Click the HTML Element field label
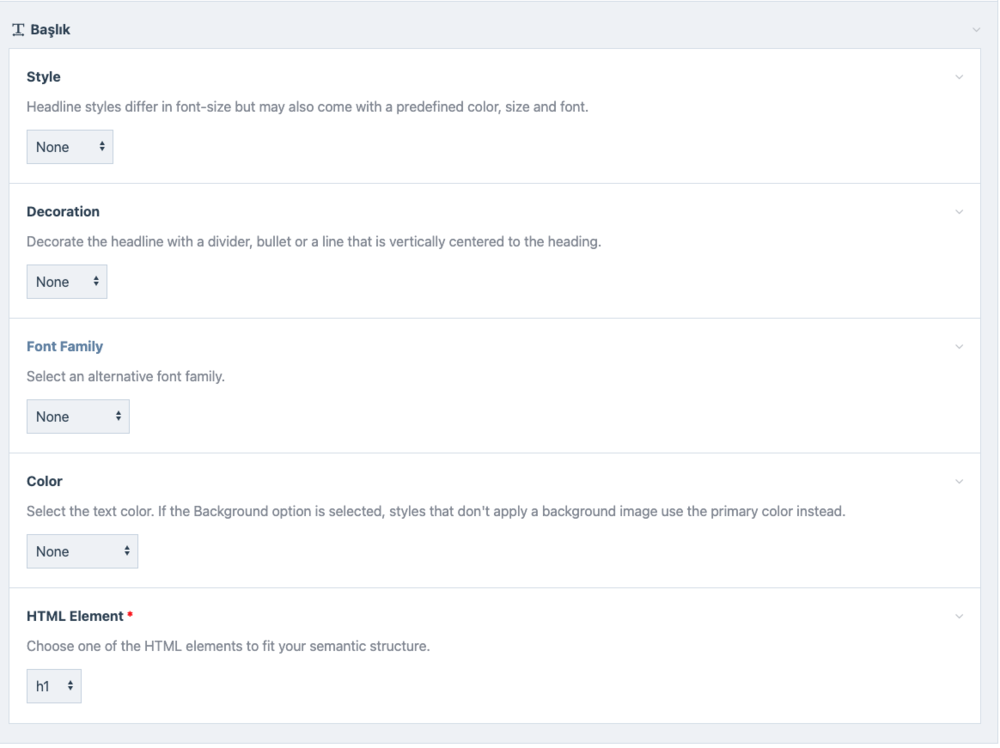 [73, 616]
